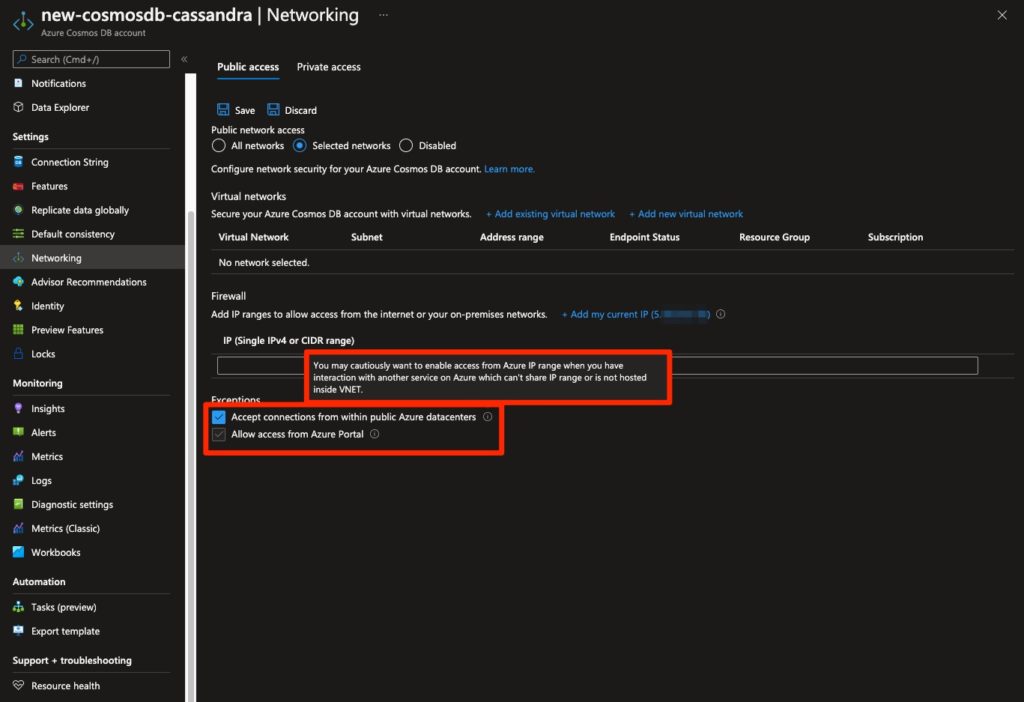Click the Features icon in Settings
This screenshot has height=702, width=1024.
click(18, 186)
